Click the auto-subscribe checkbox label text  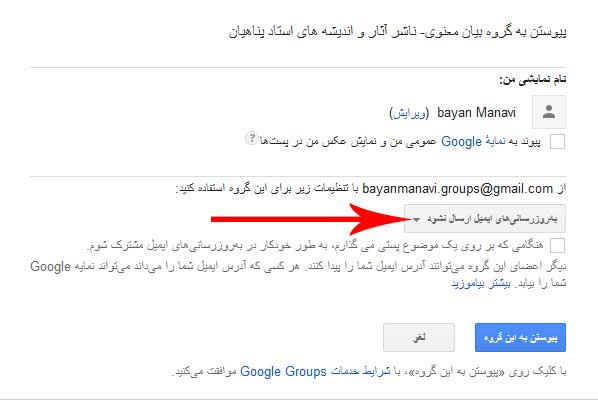(x=315, y=245)
